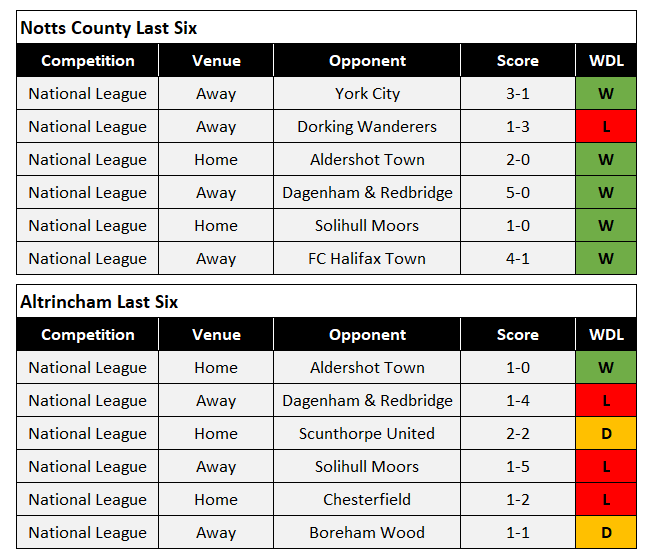The width and height of the screenshot is (653, 559).
Task: Click the Boreham Wood opponent cell
Action: [367, 533]
